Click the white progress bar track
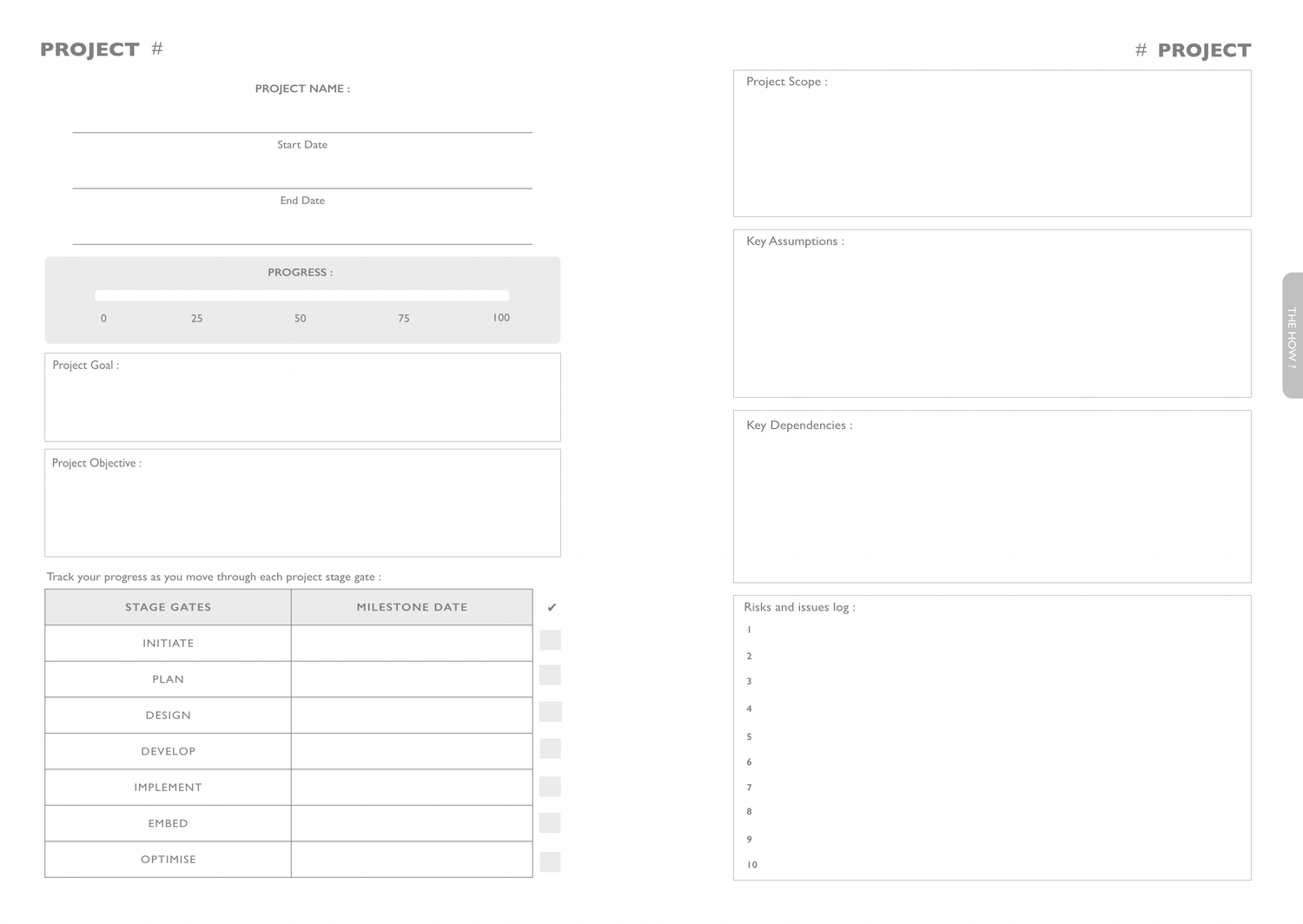The height and width of the screenshot is (924, 1303). pyautogui.click(x=301, y=295)
